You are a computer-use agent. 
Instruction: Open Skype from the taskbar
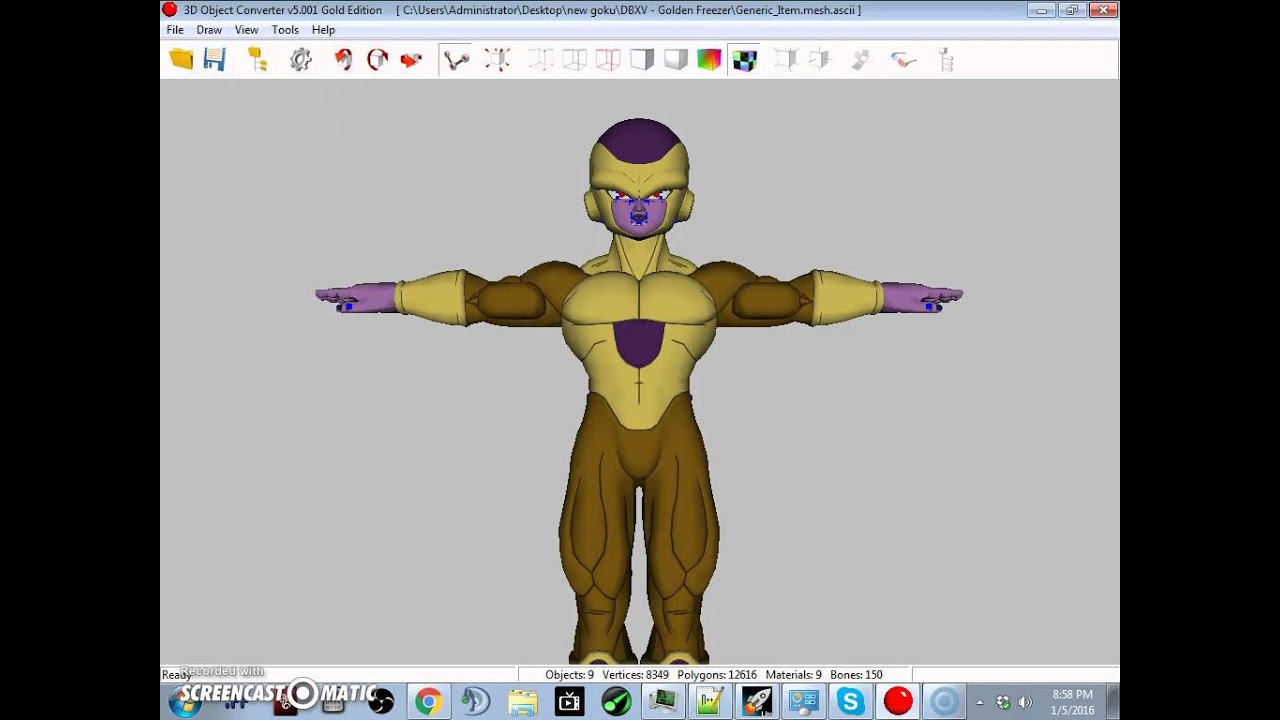point(850,702)
